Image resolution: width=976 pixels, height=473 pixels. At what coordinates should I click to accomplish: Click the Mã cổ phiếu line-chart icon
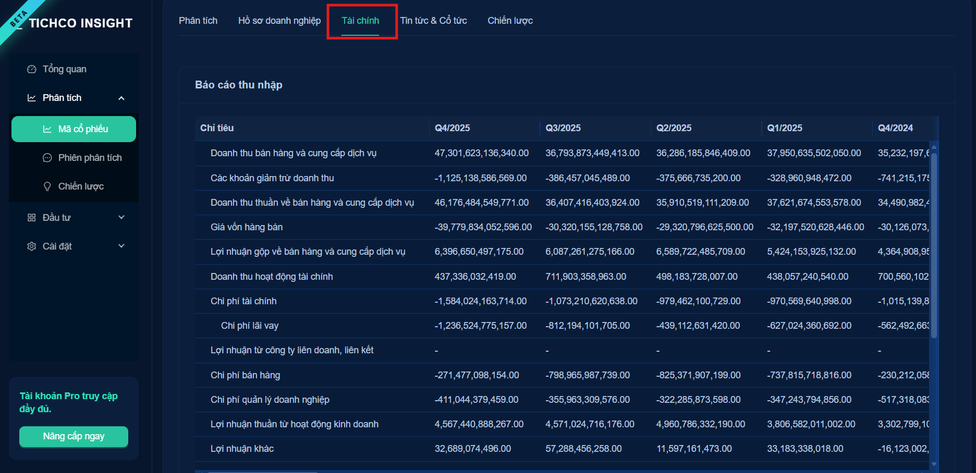47,129
